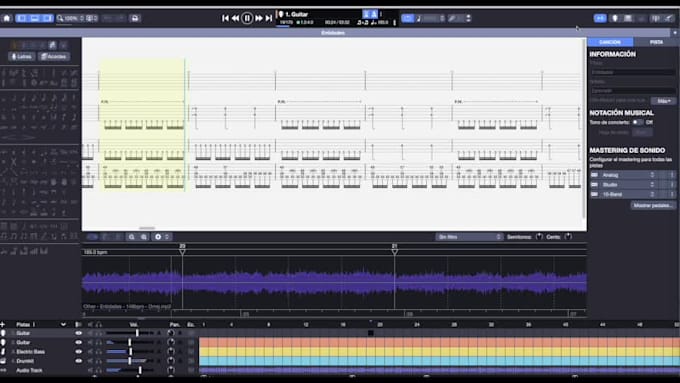
Task: Add a new track with plus icon
Action: [3, 324]
